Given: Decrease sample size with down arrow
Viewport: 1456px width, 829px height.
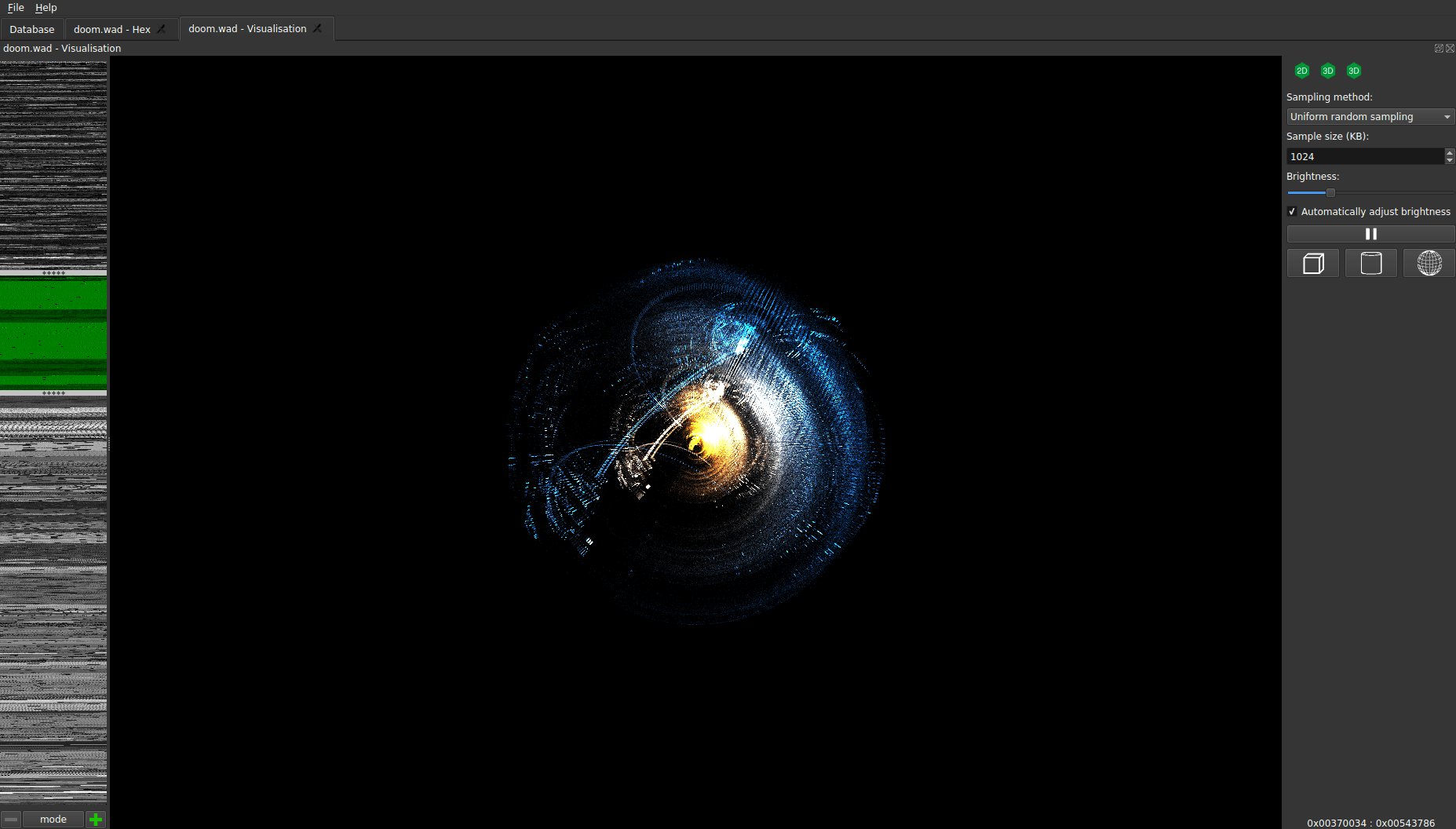Looking at the screenshot, I should click(1449, 160).
